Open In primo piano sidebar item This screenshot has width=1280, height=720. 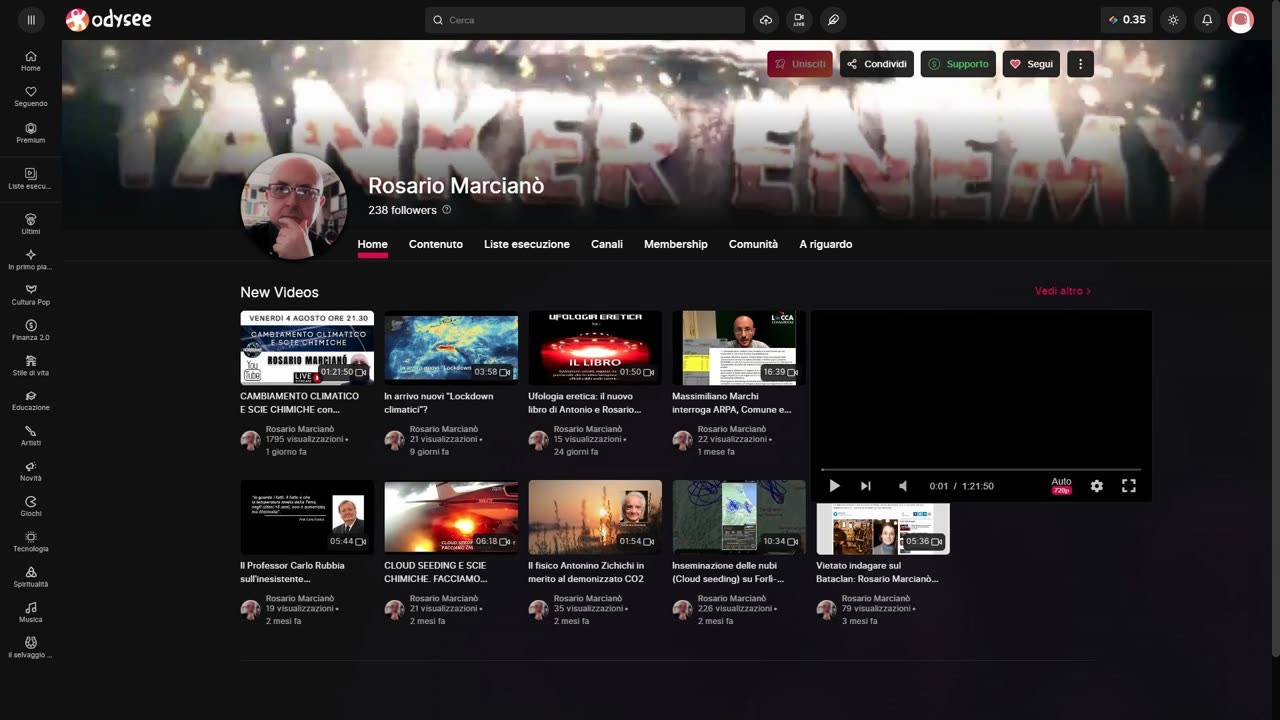pos(31,260)
